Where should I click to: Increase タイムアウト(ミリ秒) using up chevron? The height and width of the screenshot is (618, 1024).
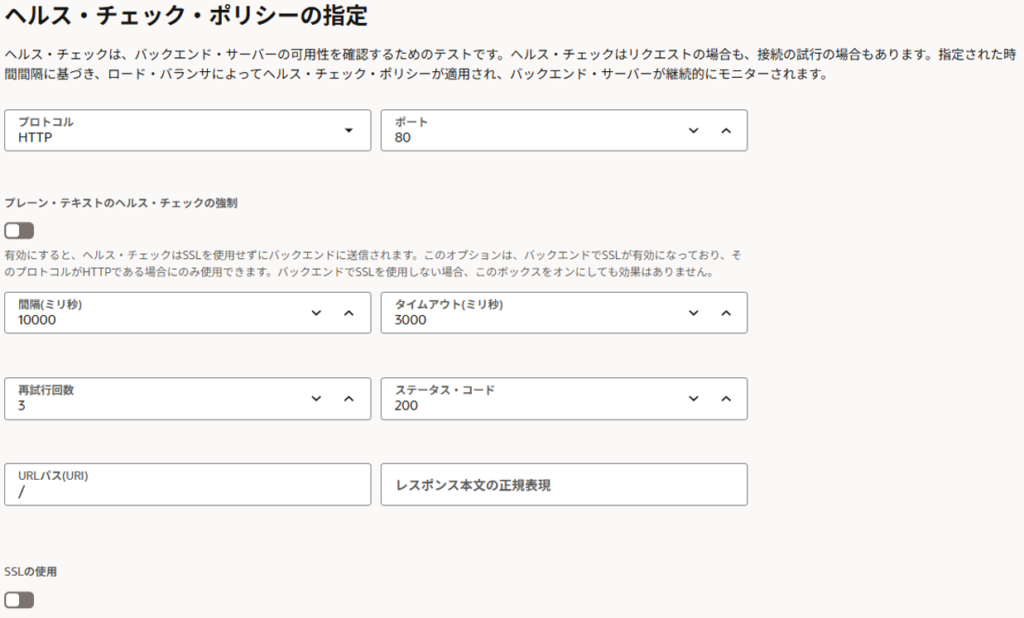[726, 313]
